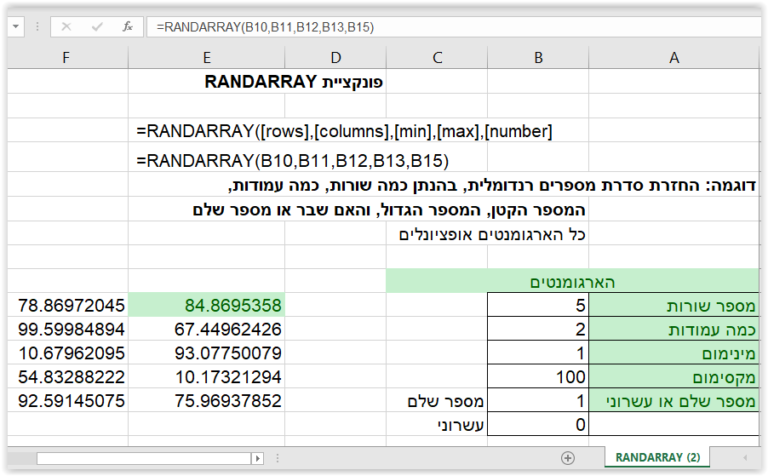
Task: Select the cell with value 100
Action: [x=538, y=377]
